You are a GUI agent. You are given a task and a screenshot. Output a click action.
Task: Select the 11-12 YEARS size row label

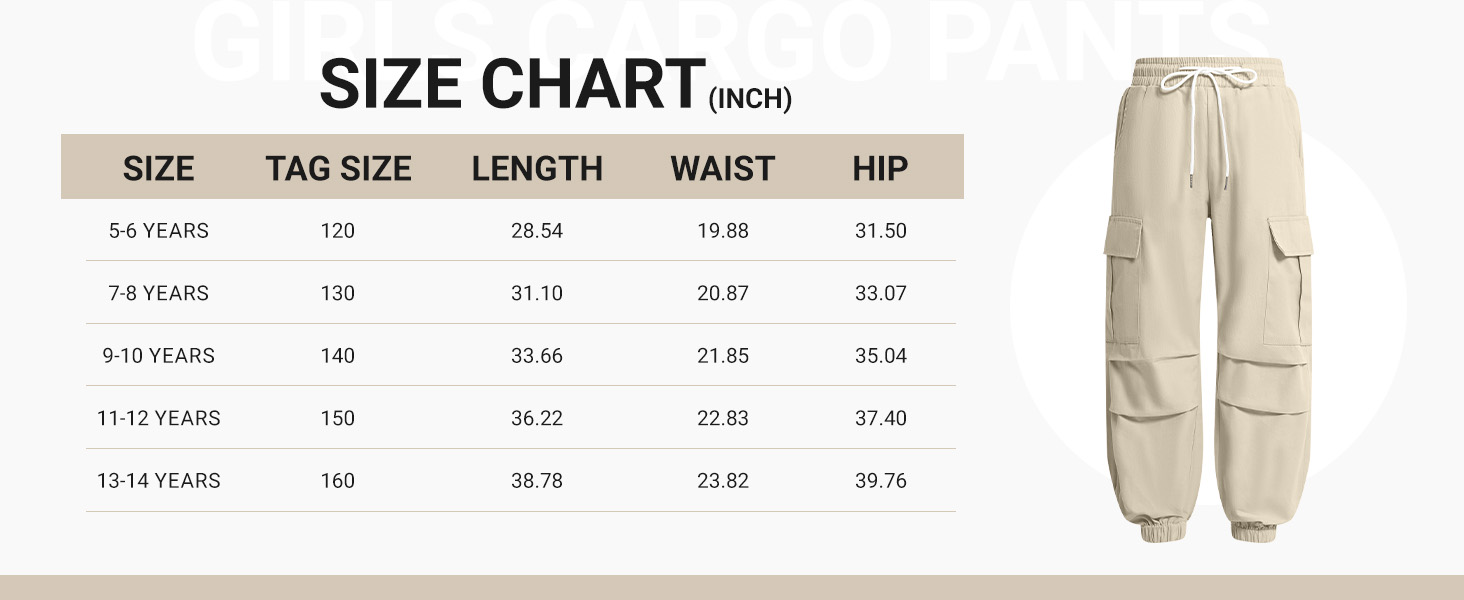[158, 418]
